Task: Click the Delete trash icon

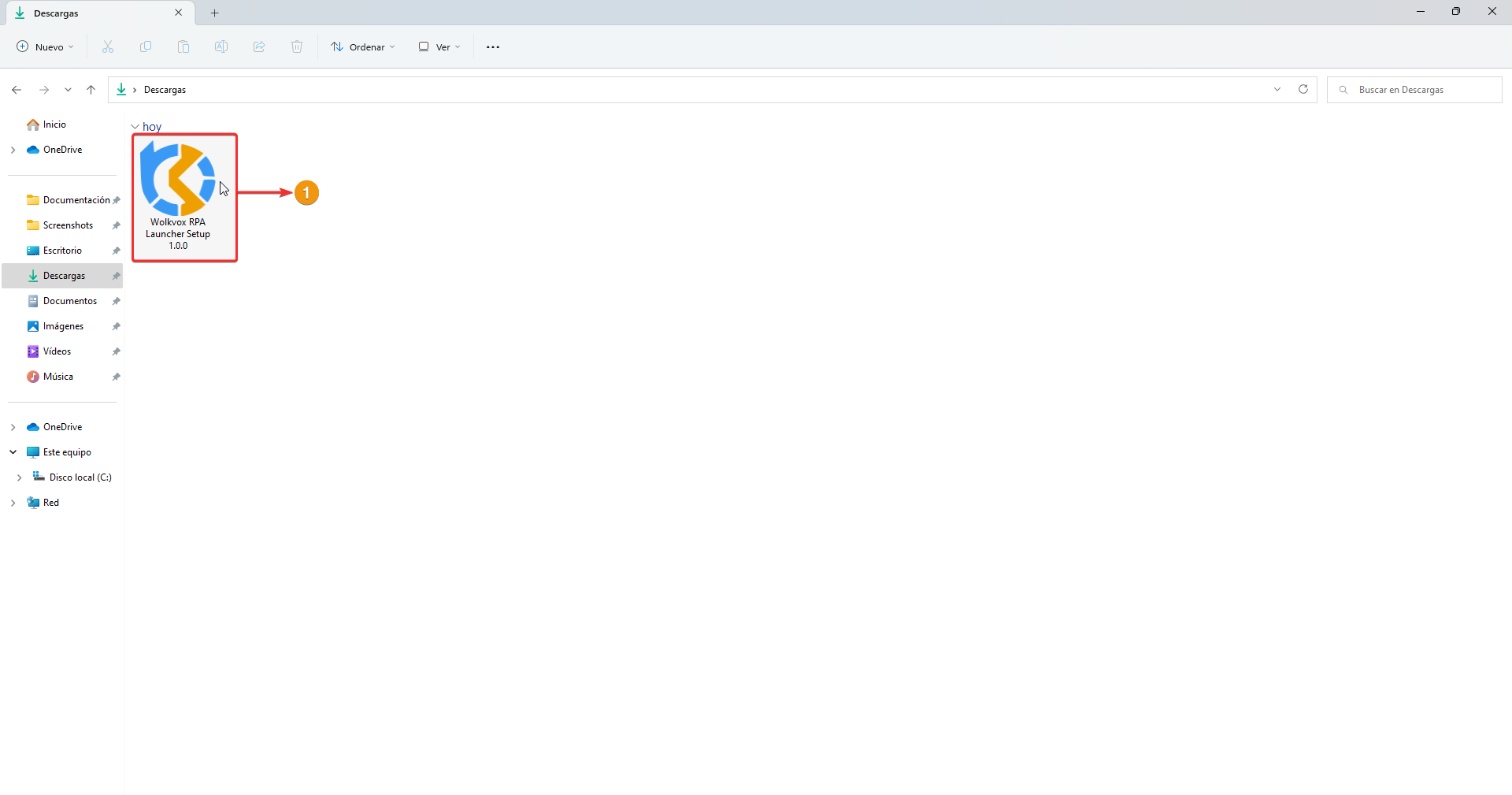Action: tap(297, 46)
